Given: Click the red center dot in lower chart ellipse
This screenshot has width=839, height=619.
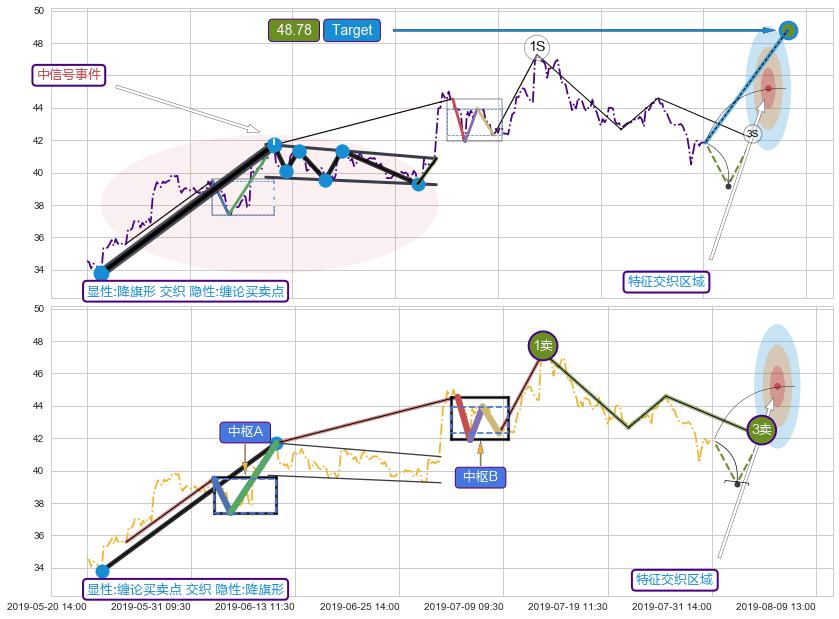Looking at the screenshot, I should tap(777, 386).
